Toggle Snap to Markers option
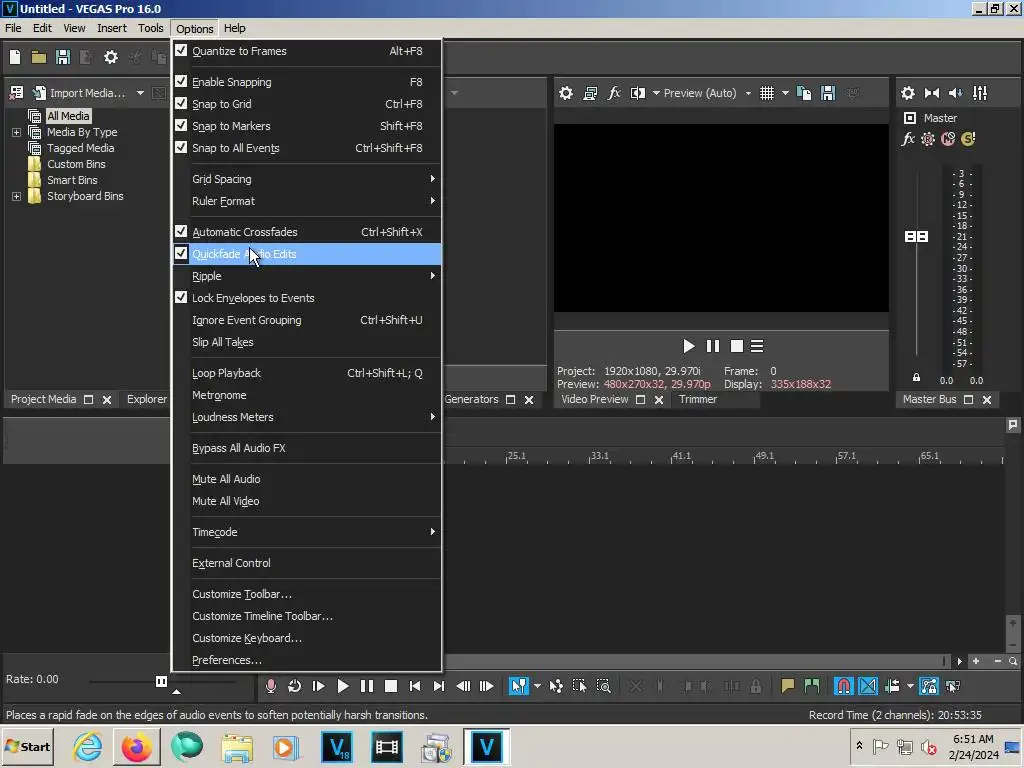 point(306,126)
